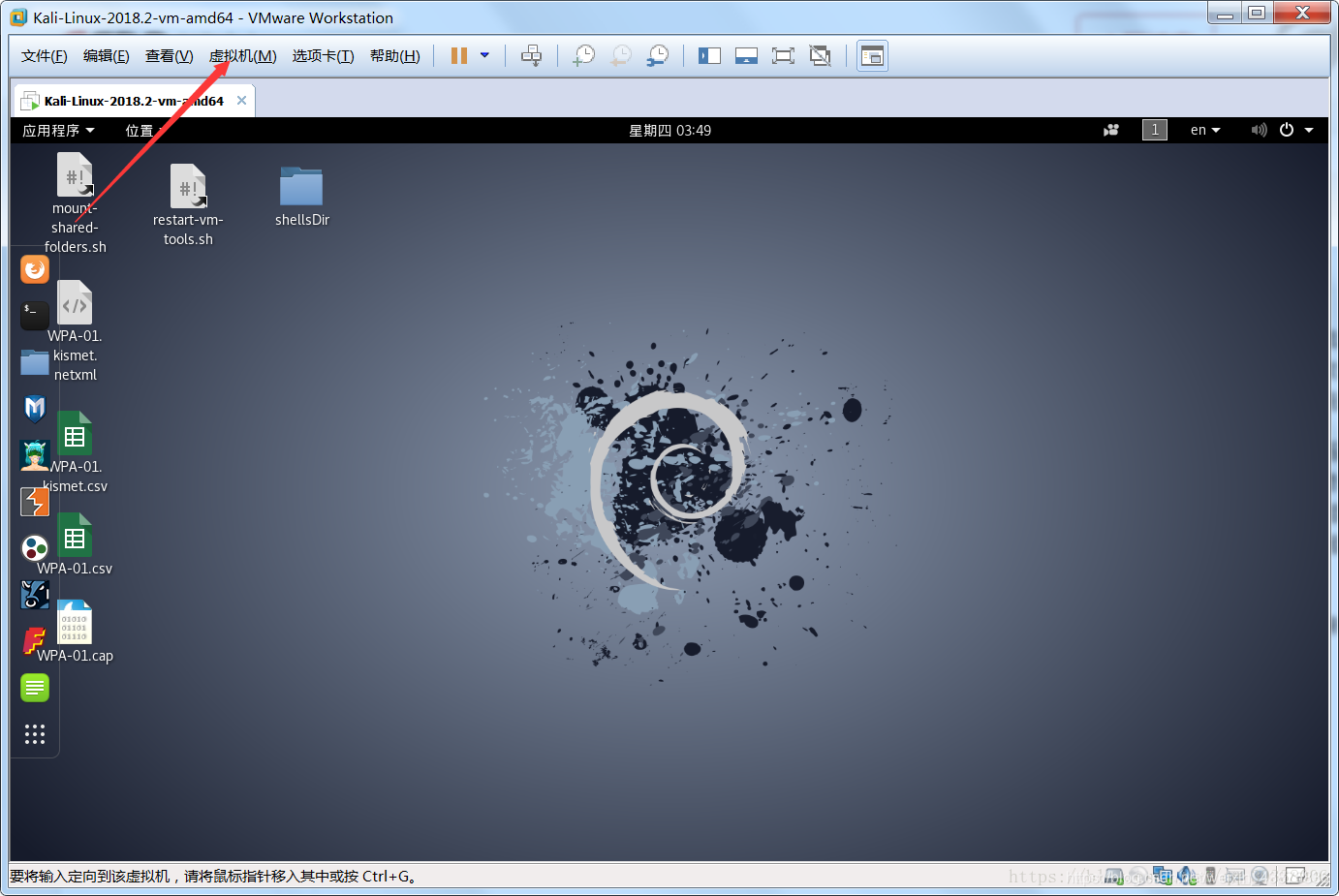Show all applications grid
The image size is (1339, 896).
(35, 734)
